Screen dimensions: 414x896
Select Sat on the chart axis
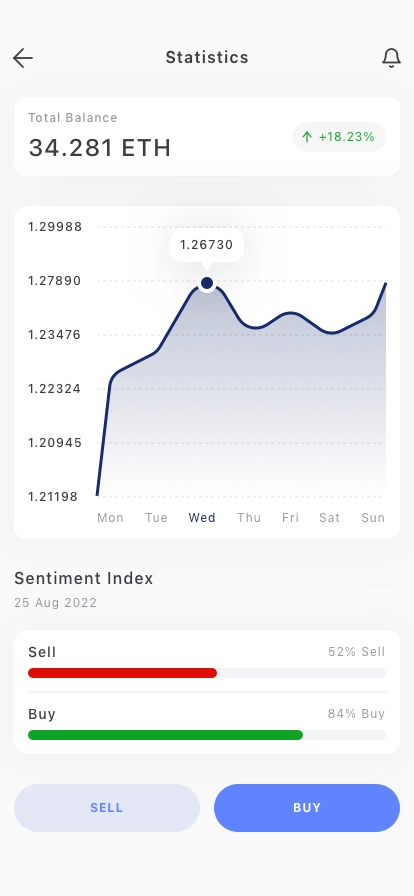329,518
